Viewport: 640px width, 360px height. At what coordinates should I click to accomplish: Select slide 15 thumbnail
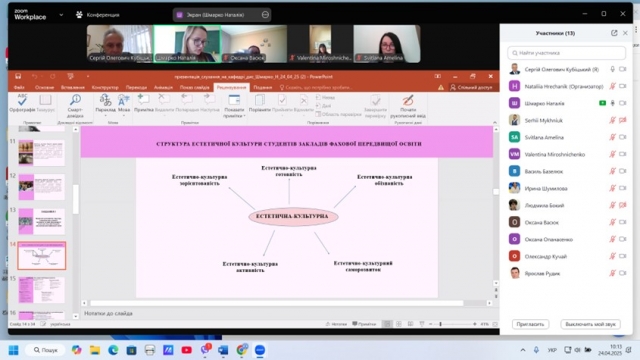pyautogui.click(x=41, y=290)
